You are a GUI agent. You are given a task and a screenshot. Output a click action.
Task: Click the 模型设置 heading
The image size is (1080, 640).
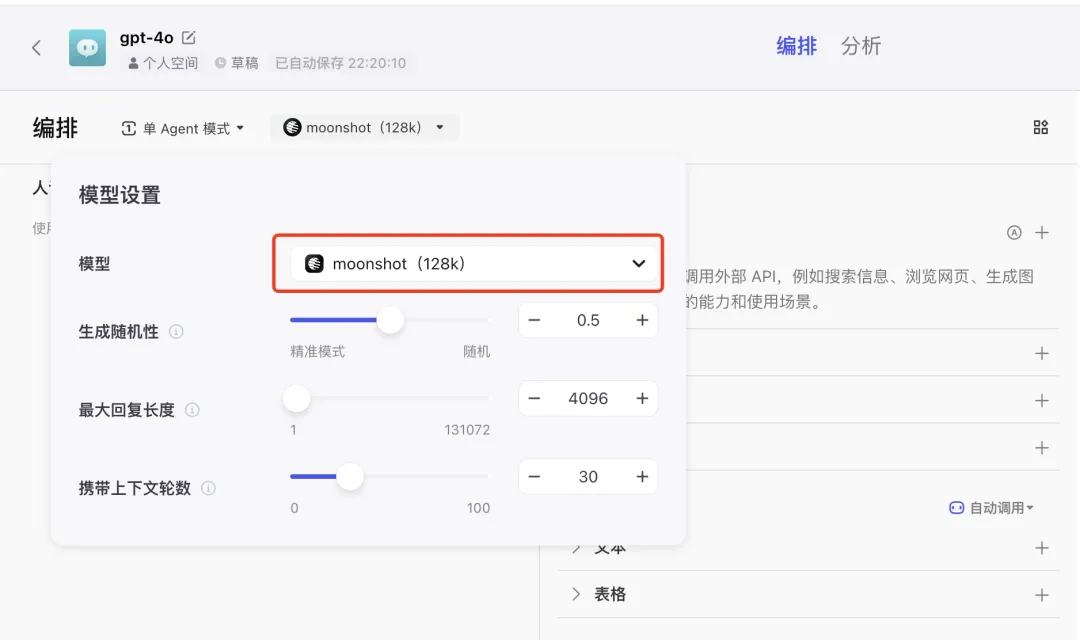tap(120, 195)
